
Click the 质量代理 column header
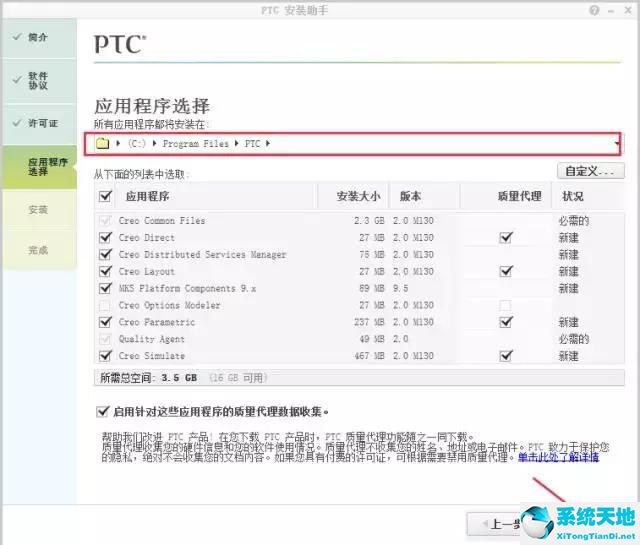click(520, 196)
